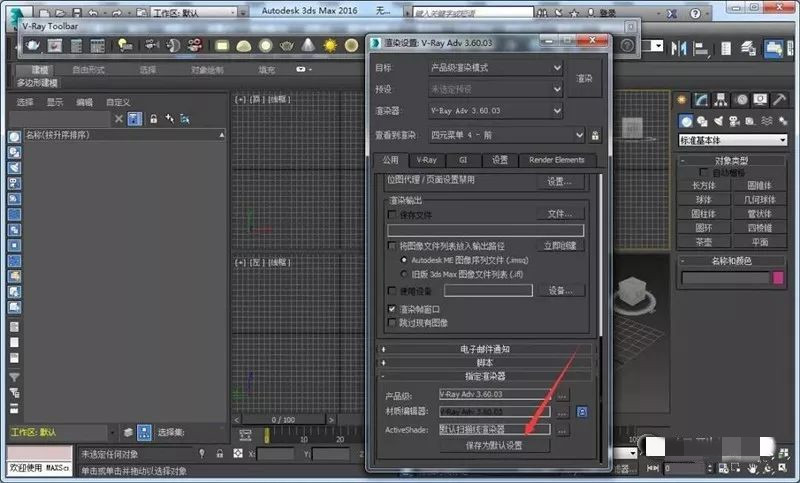Switch to the Render Elements tab
Image resolution: width=800 pixels, height=483 pixels.
pyautogui.click(x=557, y=160)
